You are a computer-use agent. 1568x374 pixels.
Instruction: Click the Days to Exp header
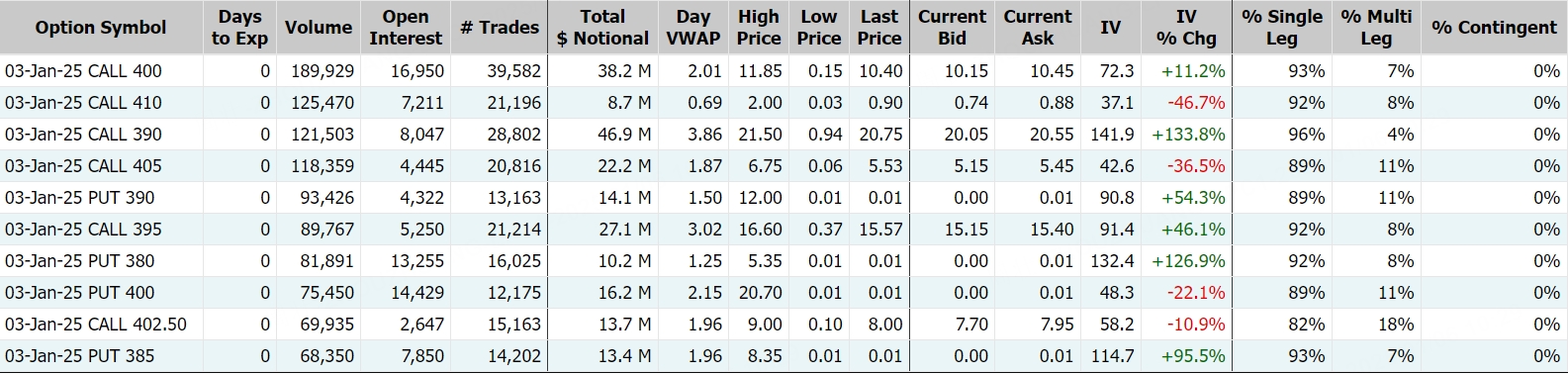pos(239,28)
